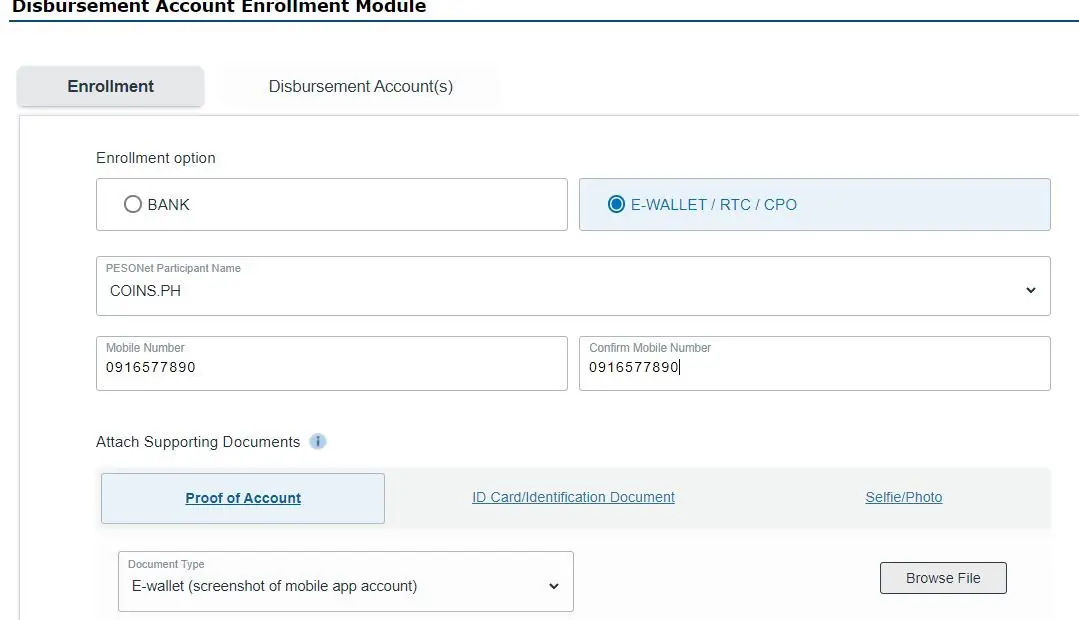Screen dimensions: 1079x620
Task: Select the BANK radio button
Action: (x=133, y=204)
